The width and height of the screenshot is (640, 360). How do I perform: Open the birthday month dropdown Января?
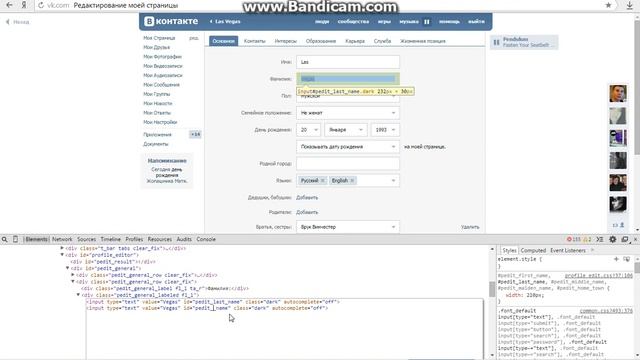[x=346, y=130]
